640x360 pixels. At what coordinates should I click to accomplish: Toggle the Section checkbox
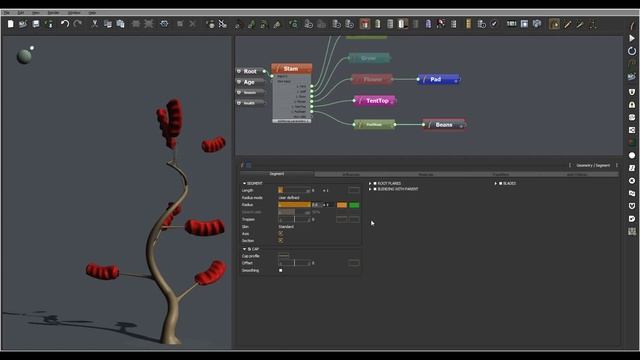280,240
